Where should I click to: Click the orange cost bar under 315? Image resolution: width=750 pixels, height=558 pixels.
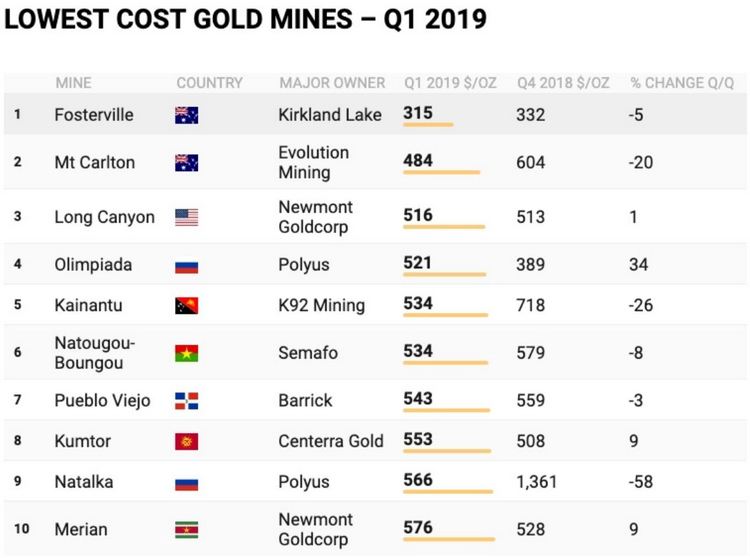click(428, 125)
